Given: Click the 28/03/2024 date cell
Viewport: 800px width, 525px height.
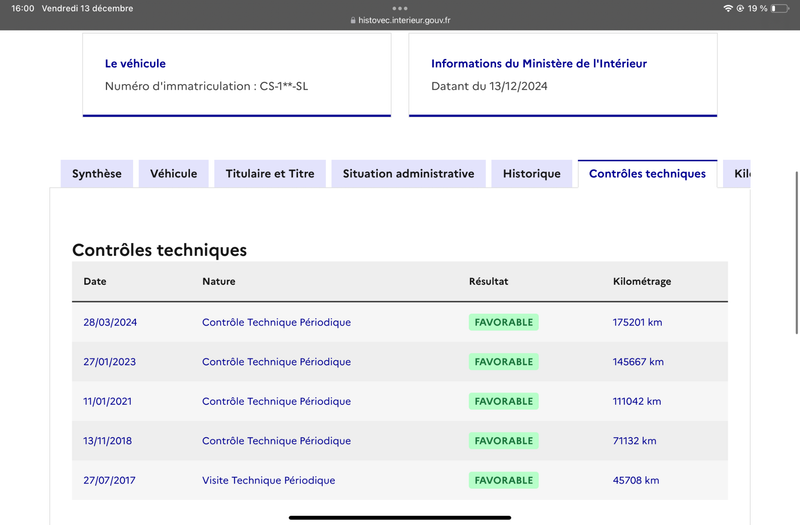Looking at the screenshot, I should pos(110,322).
